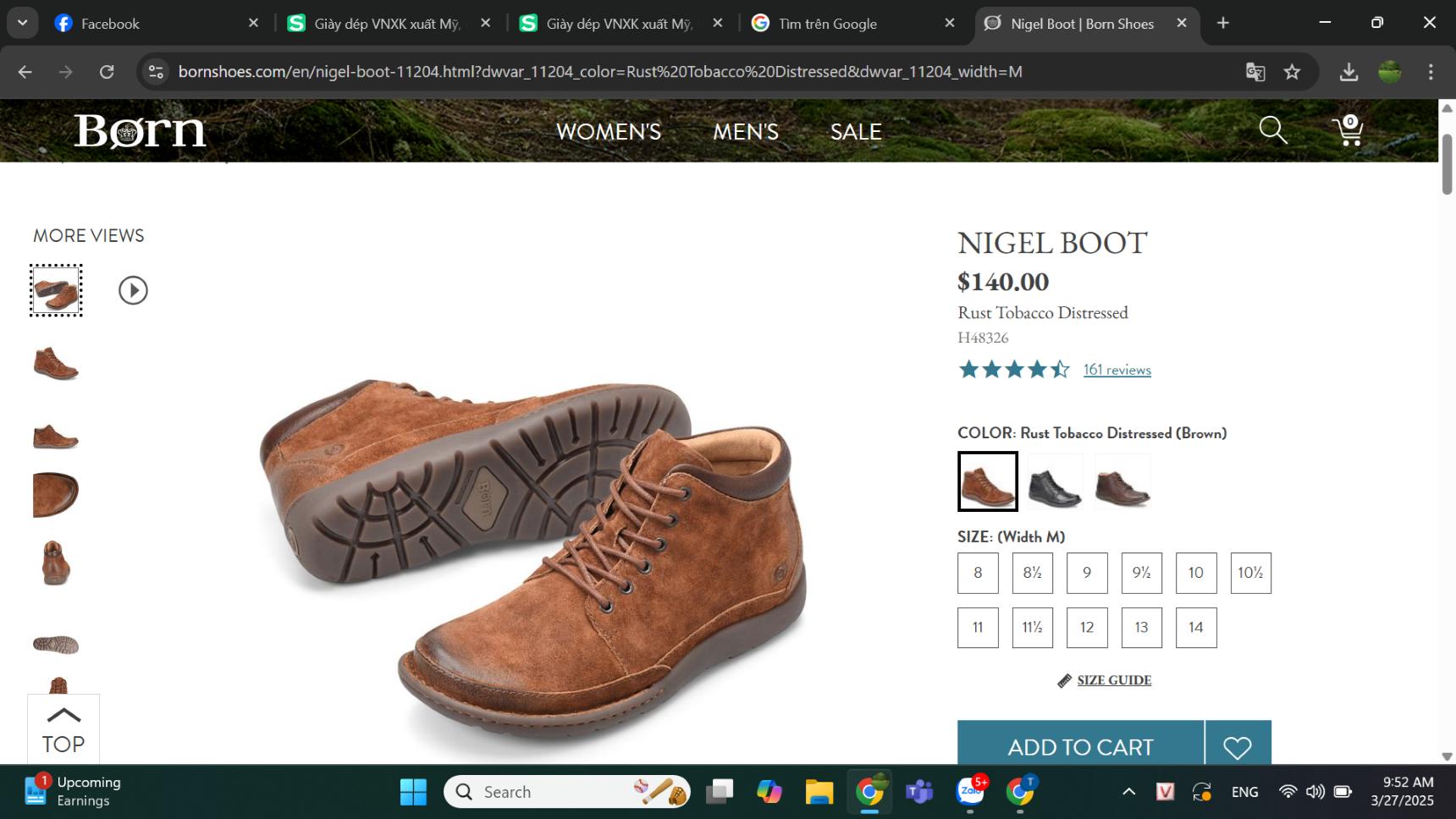Bookmark this page with star icon
1456x819 pixels.
[x=1292, y=72]
